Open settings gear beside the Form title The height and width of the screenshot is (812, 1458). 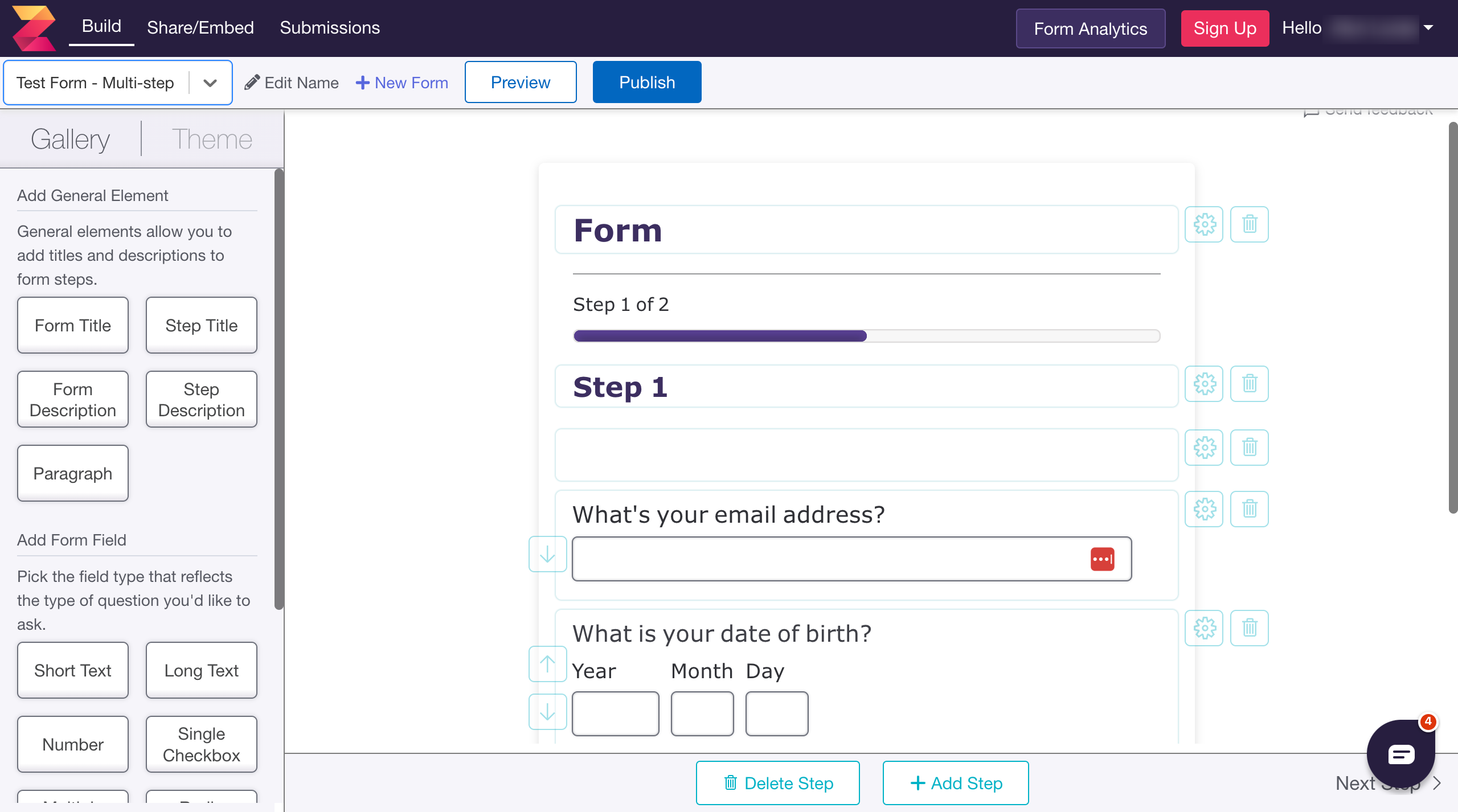[x=1205, y=224]
